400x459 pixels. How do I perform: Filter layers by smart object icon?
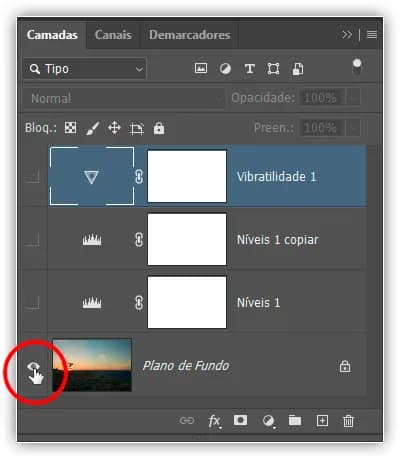(x=298, y=69)
